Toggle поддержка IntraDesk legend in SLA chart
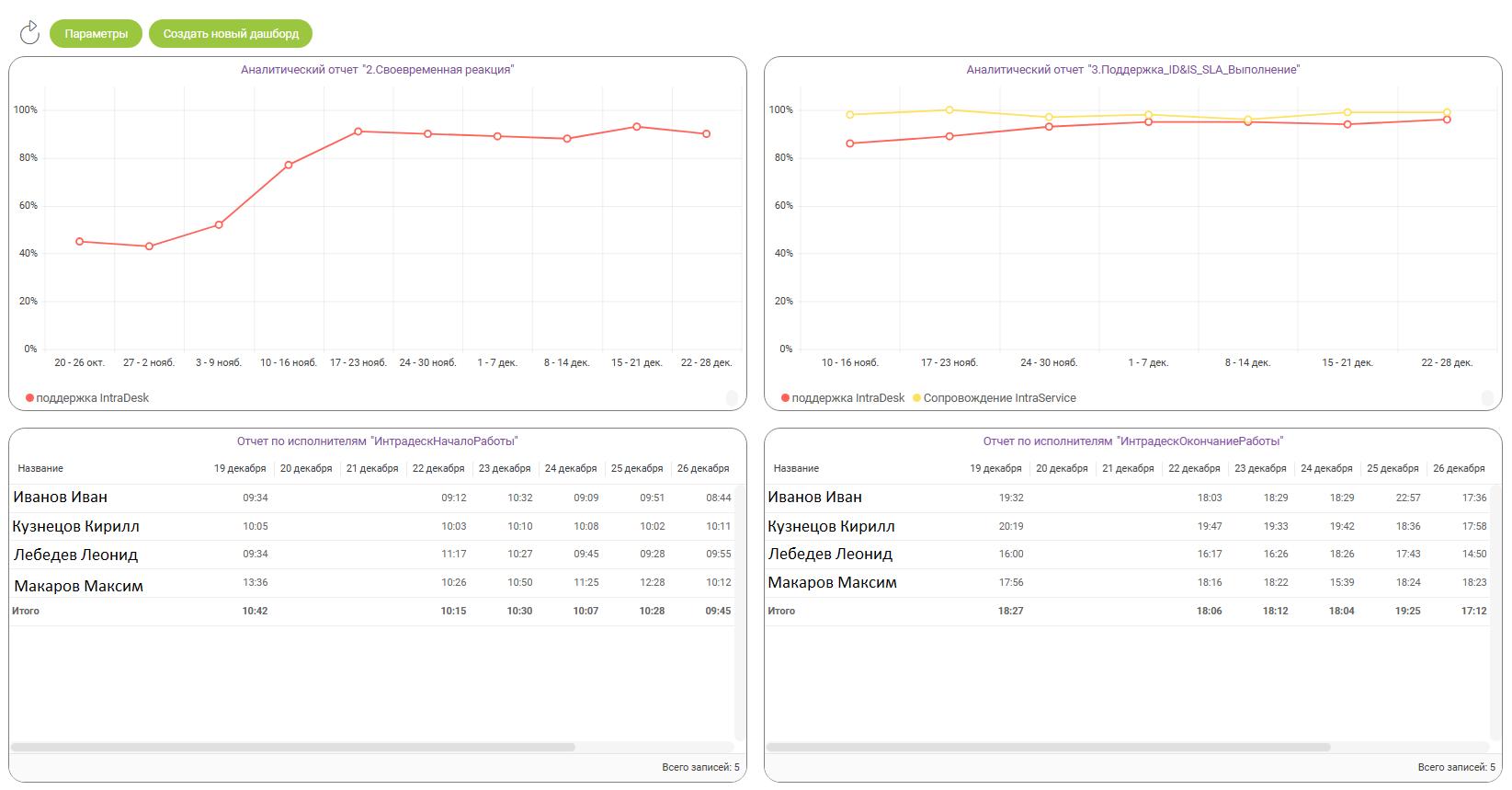The width and height of the screenshot is (1512, 790). pyautogui.click(x=843, y=398)
